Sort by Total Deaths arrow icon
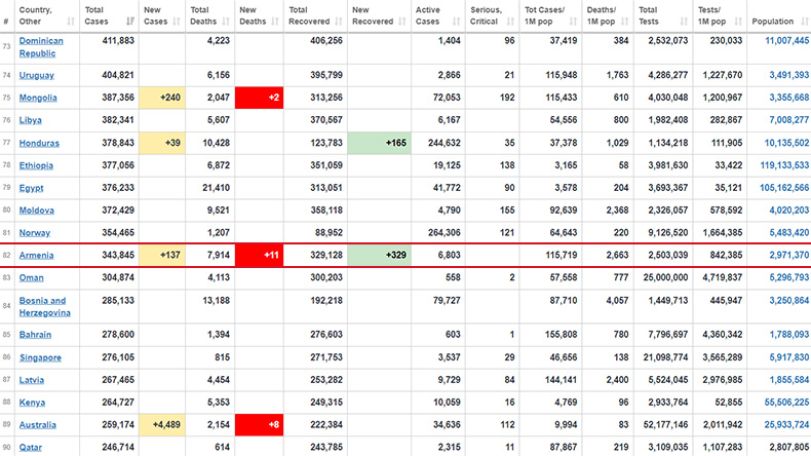This screenshot has width=811, height=456. point(226,21)
